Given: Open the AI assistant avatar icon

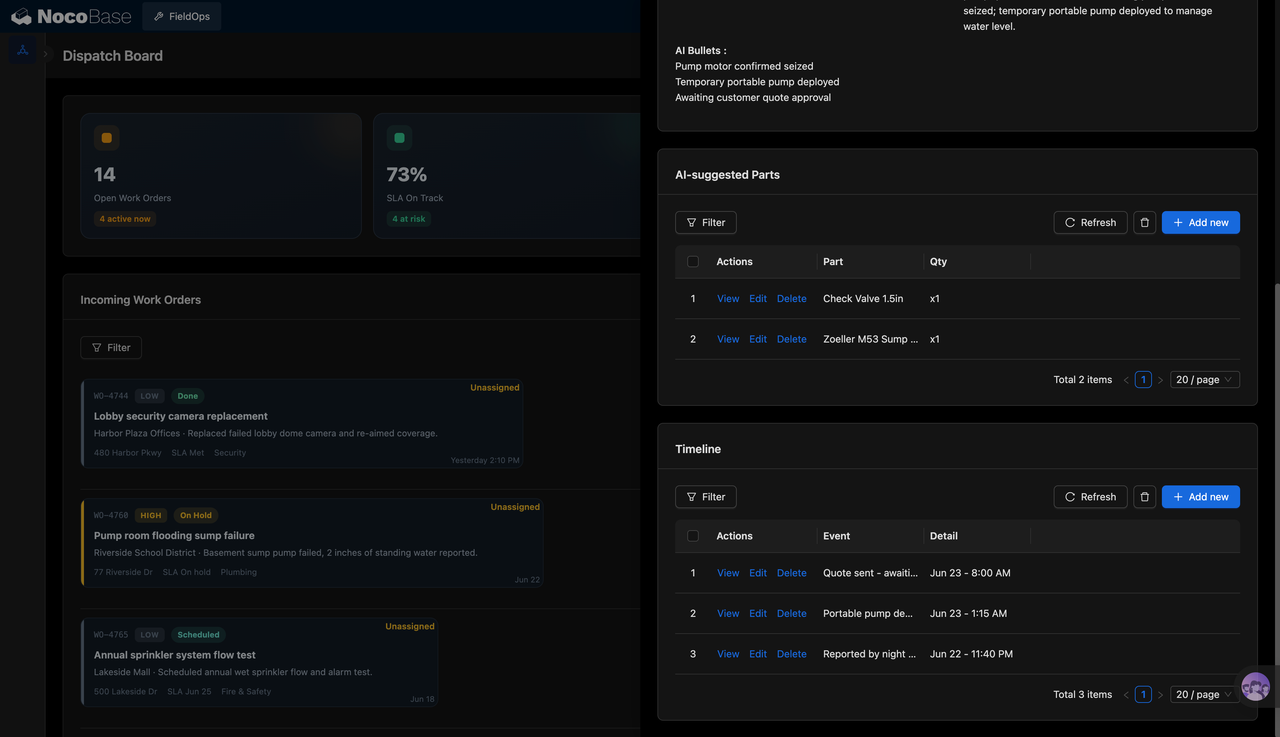Looking at the screenshot, I should point(1255,687).
